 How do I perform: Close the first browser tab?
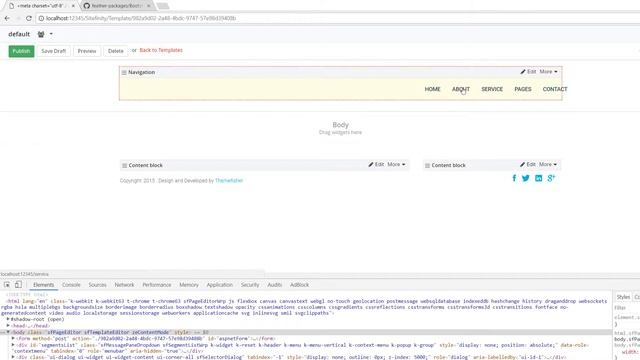point(73,6)
